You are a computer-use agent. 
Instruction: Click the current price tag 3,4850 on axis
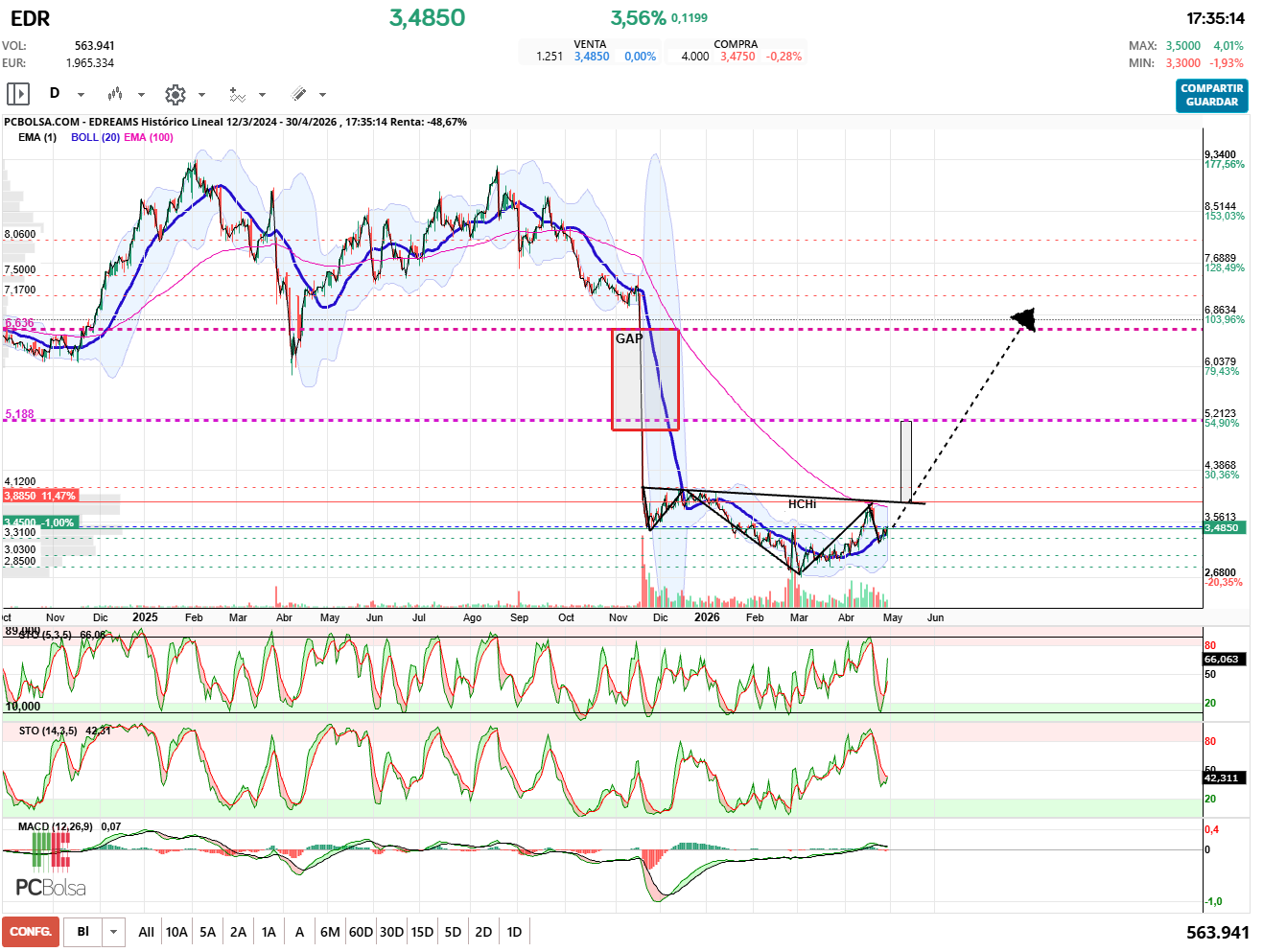click(1225, 527)
